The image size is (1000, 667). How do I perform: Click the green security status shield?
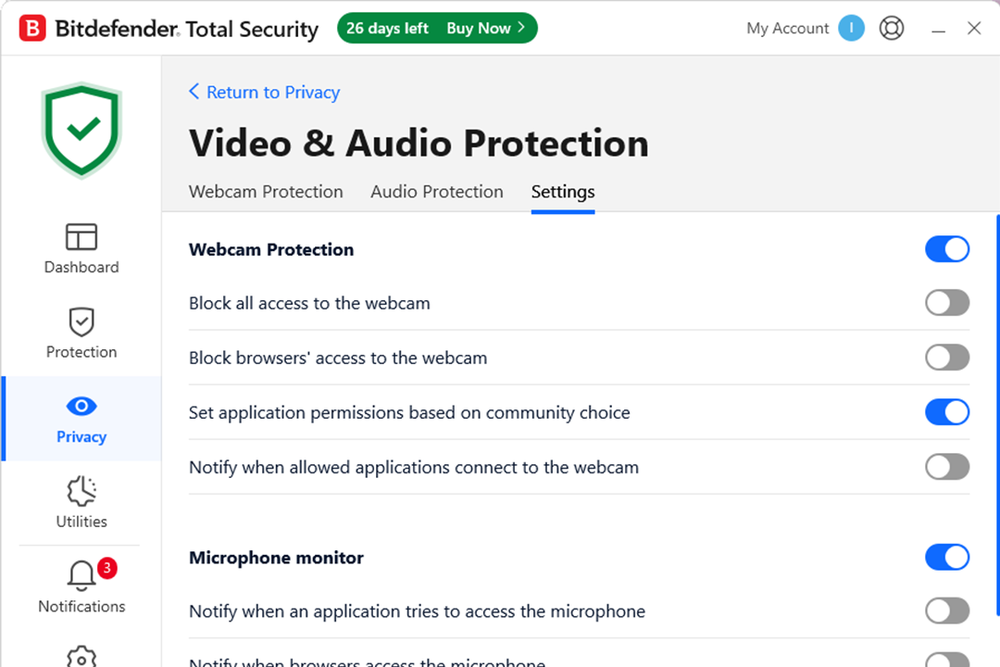(81, 130)
